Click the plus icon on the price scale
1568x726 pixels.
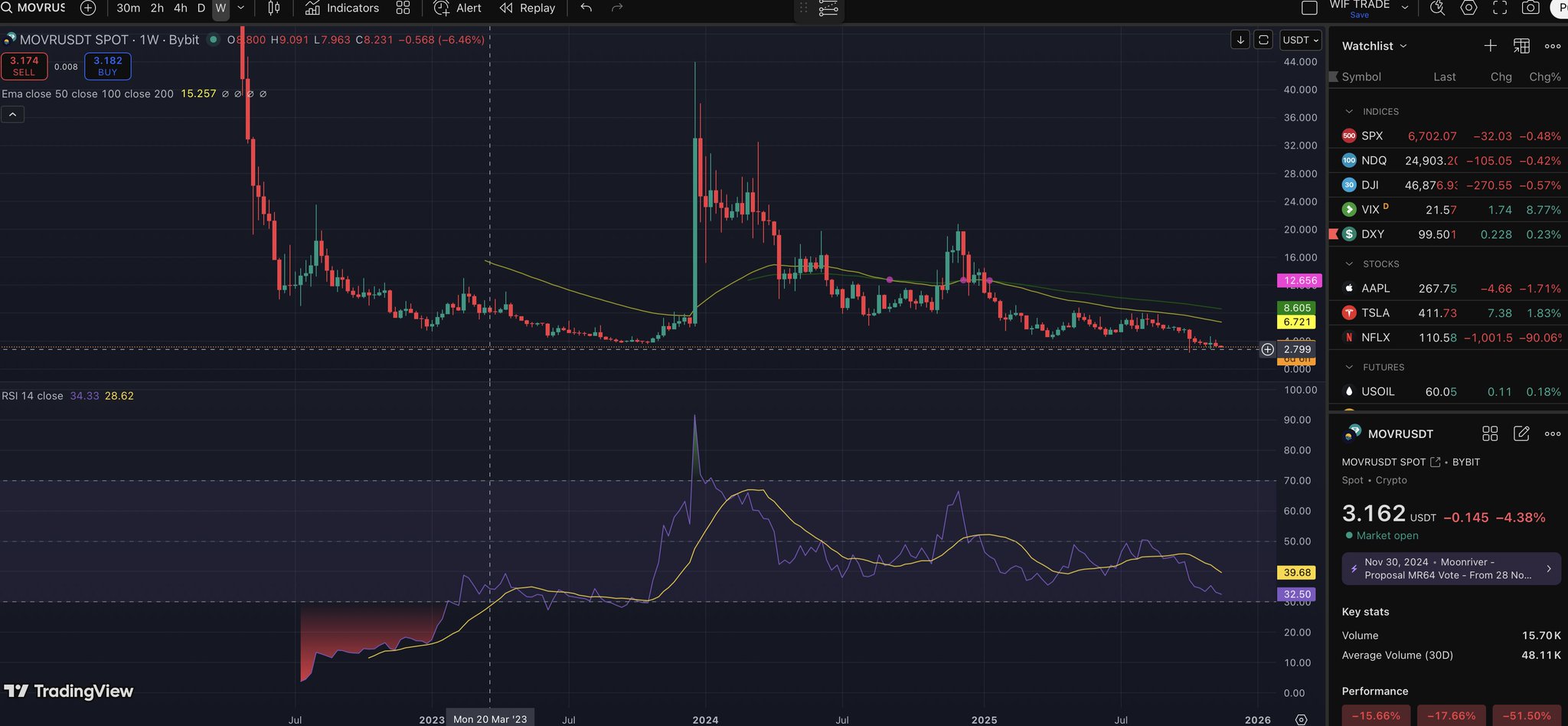click(x=1268, y=349)
